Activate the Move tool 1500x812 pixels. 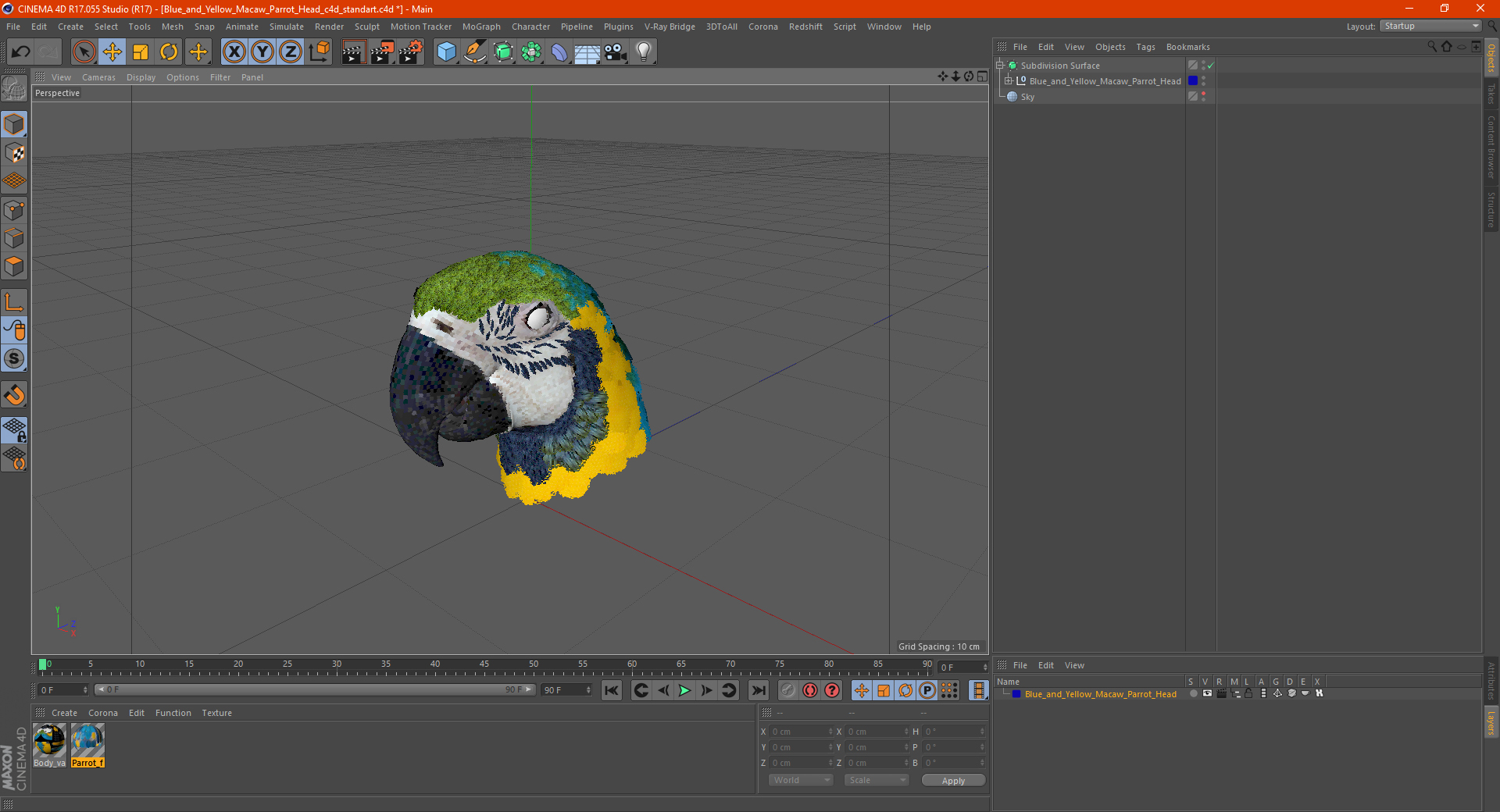pyautogui.click(x=112, y=52)
